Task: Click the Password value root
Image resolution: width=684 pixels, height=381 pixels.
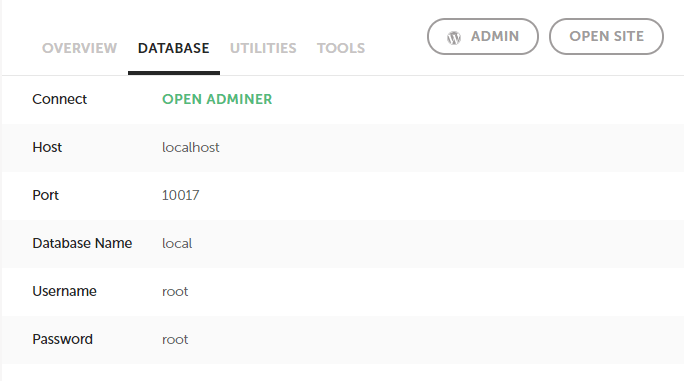Action: pyautogui.click(x=175, y=340)
